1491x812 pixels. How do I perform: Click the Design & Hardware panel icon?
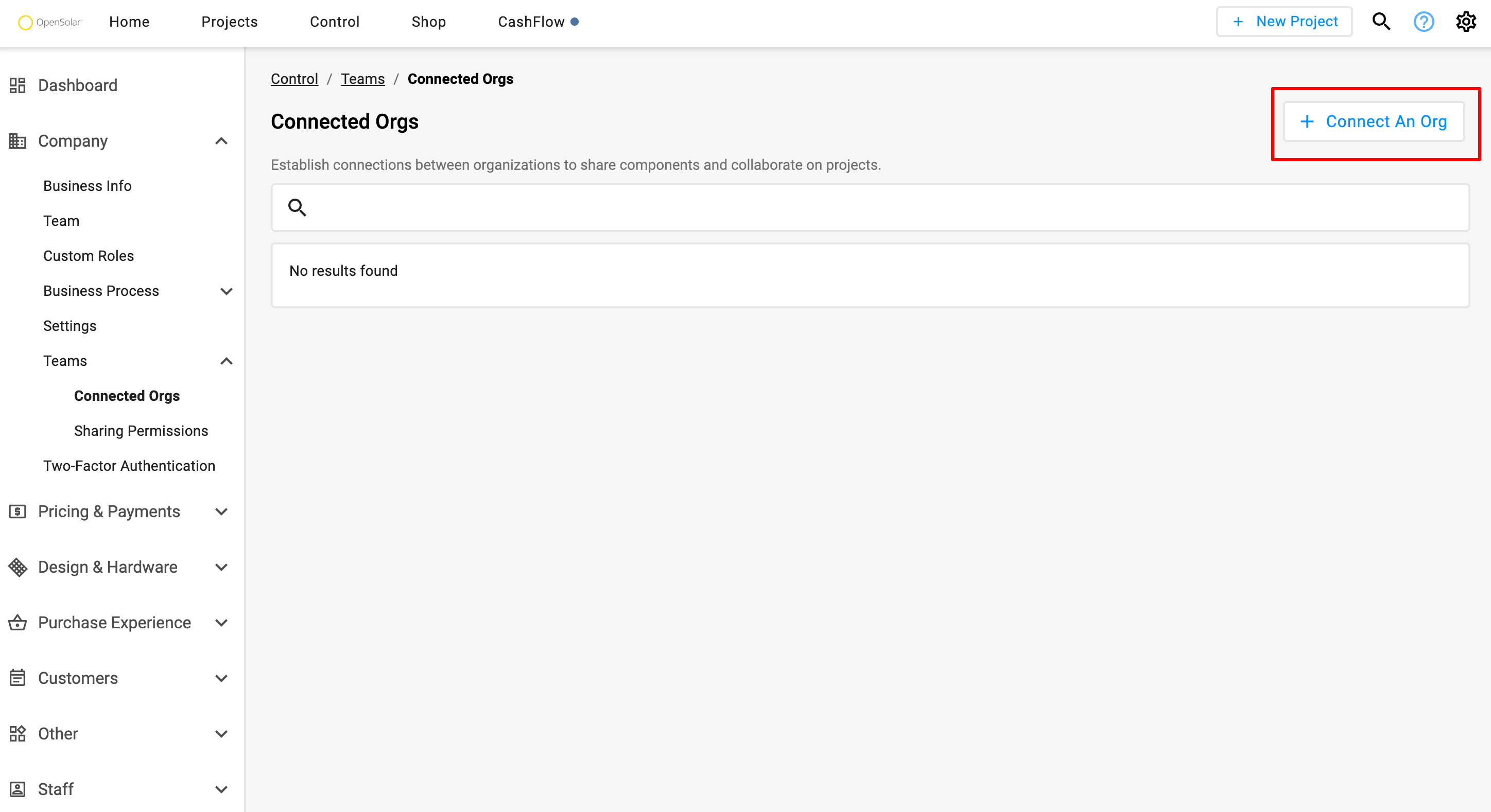click(x=18, y=567)
